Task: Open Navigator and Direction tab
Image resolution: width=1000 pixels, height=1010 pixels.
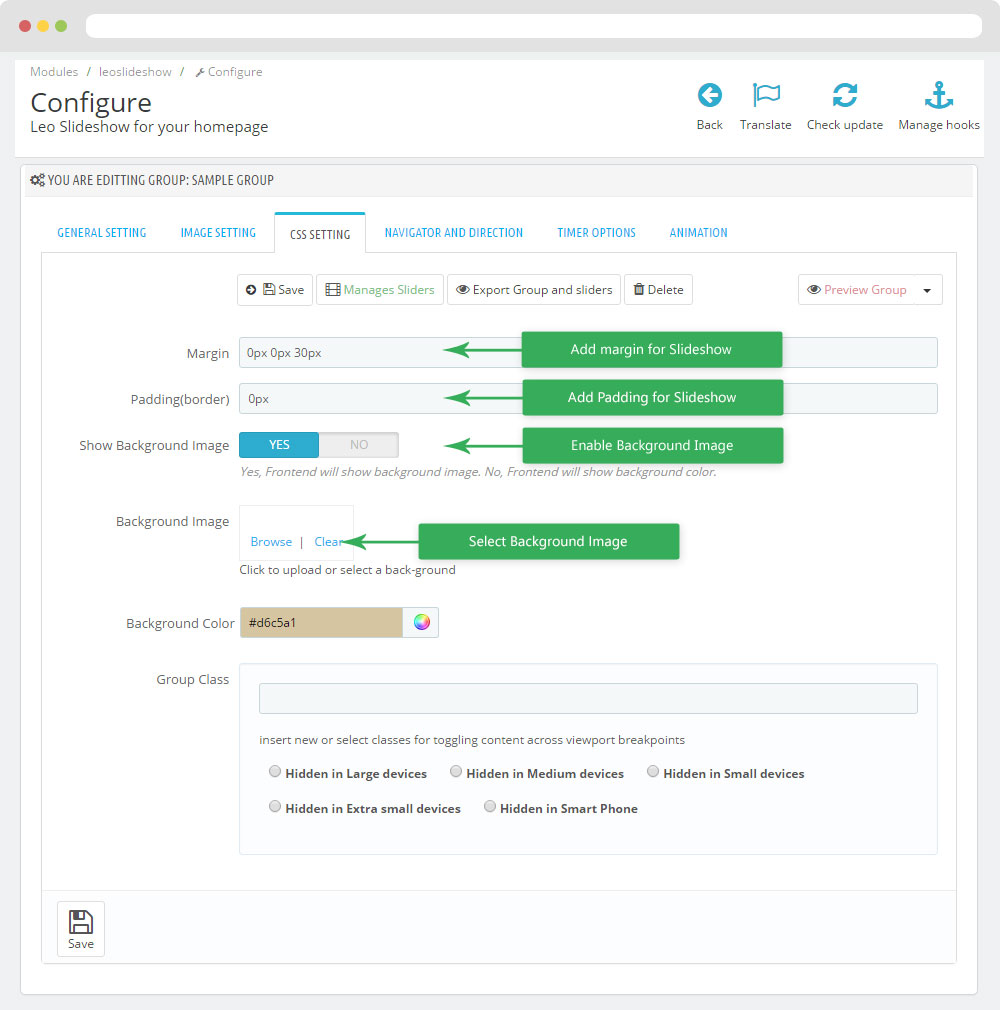Action: tap(454, 233)
